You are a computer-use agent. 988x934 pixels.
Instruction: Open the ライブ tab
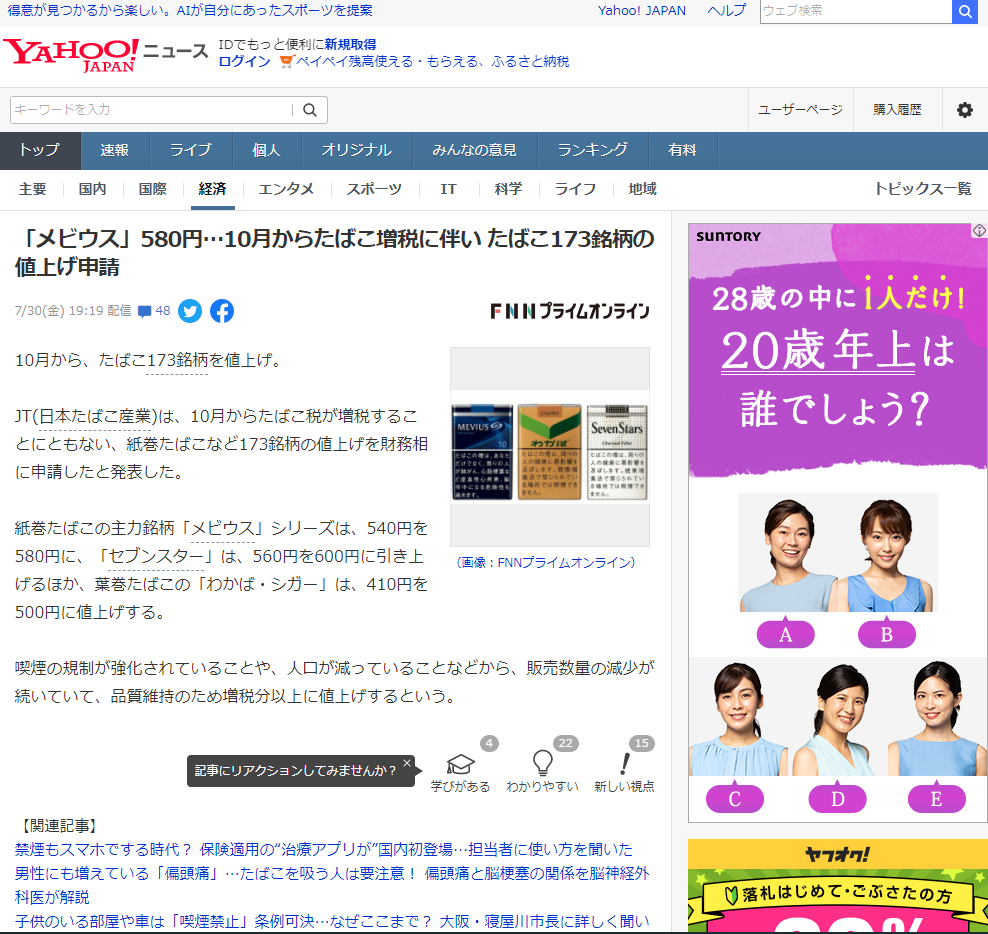191,150
